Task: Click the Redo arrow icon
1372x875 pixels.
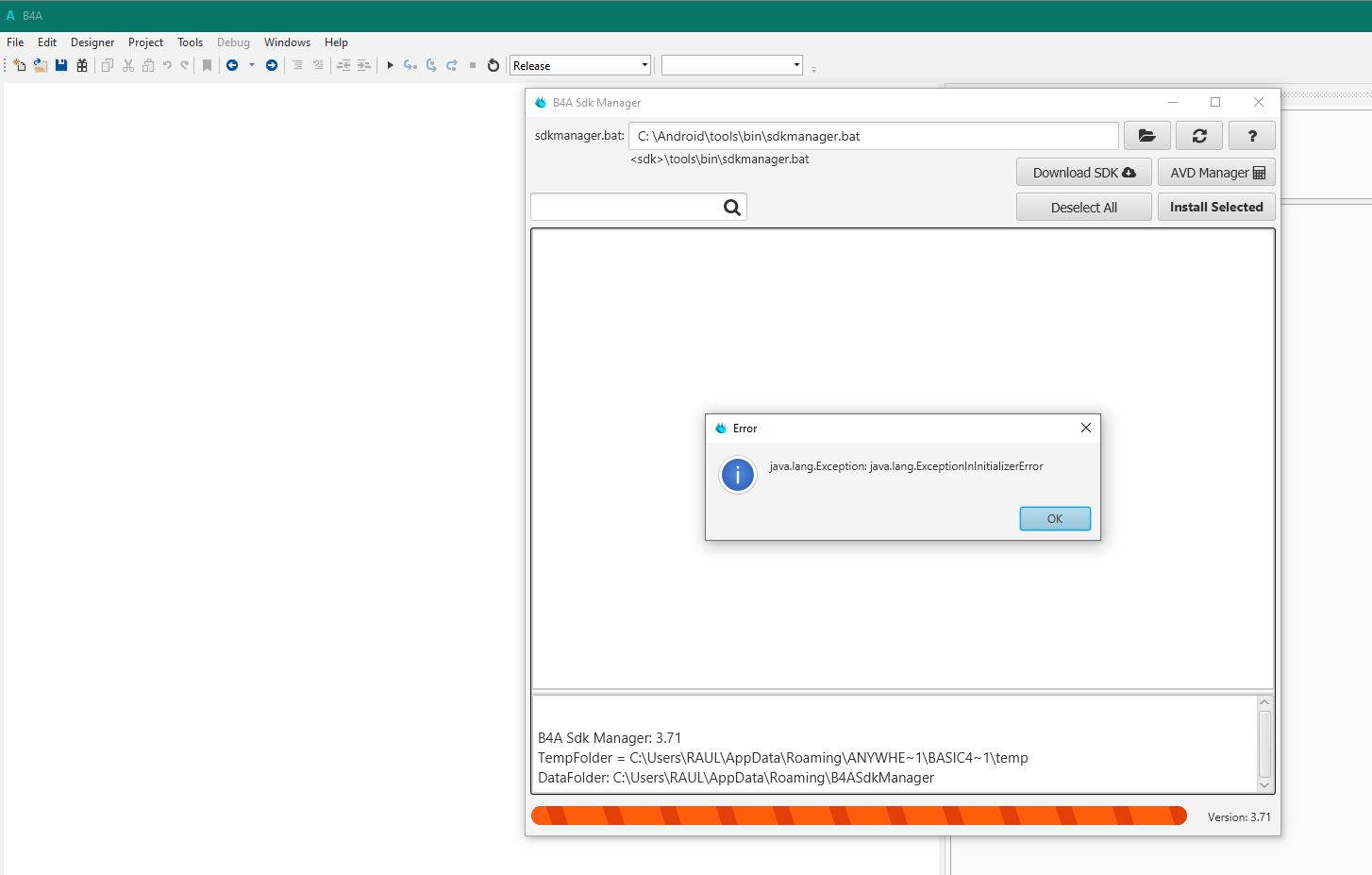Action: [x=185, y=65]
